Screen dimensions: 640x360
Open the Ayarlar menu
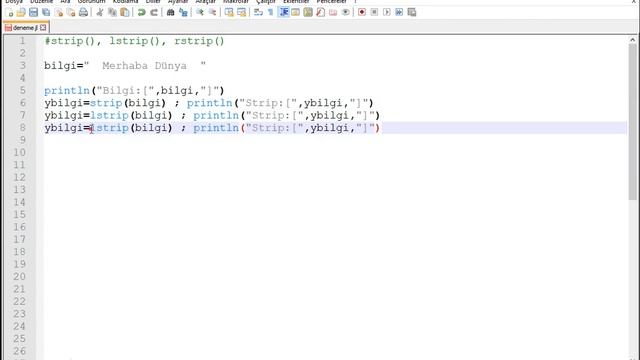pyautogui.click(x=178, y=2)
